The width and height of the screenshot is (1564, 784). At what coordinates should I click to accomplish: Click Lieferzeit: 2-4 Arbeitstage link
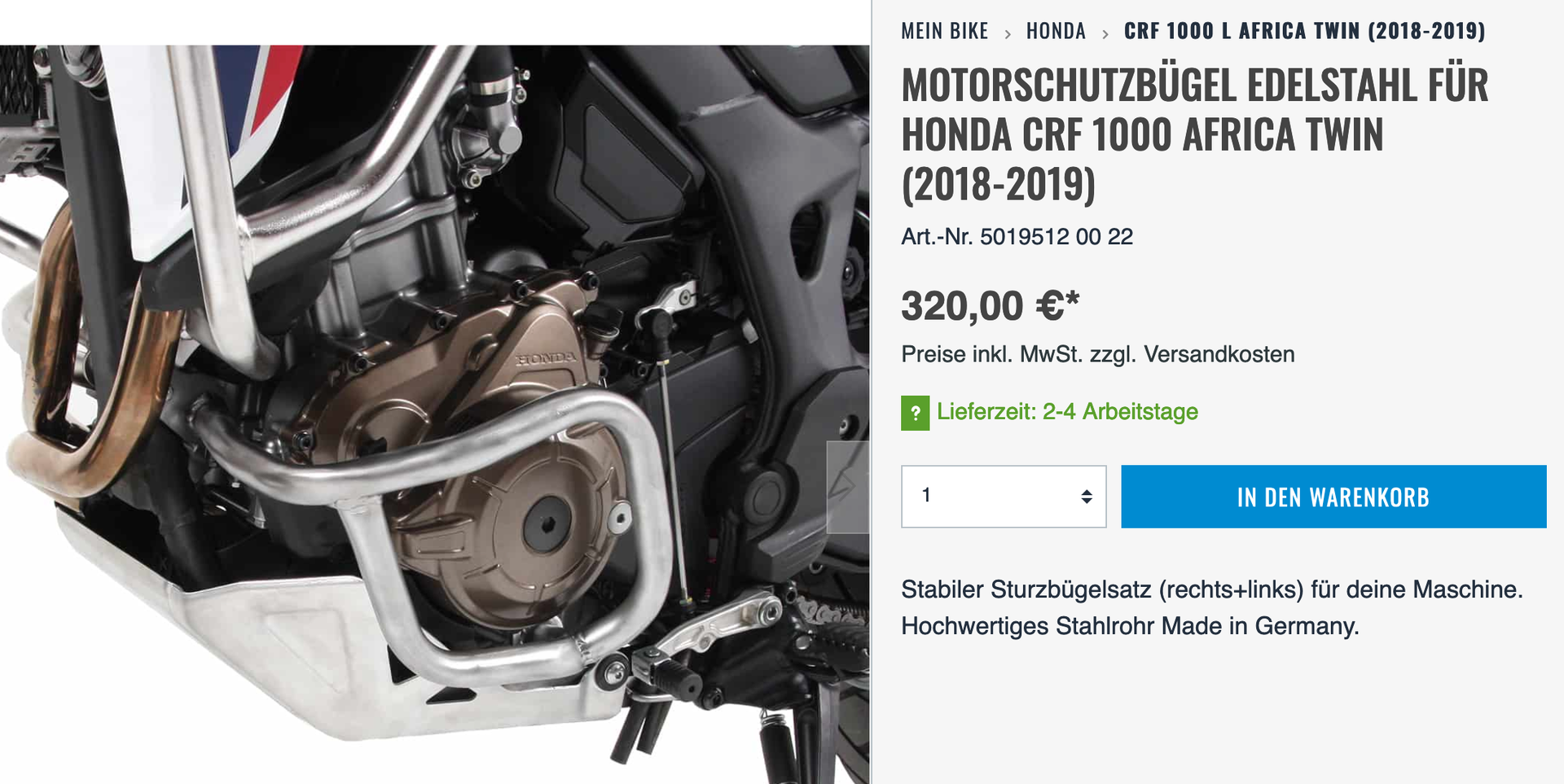coord(1067,412)
